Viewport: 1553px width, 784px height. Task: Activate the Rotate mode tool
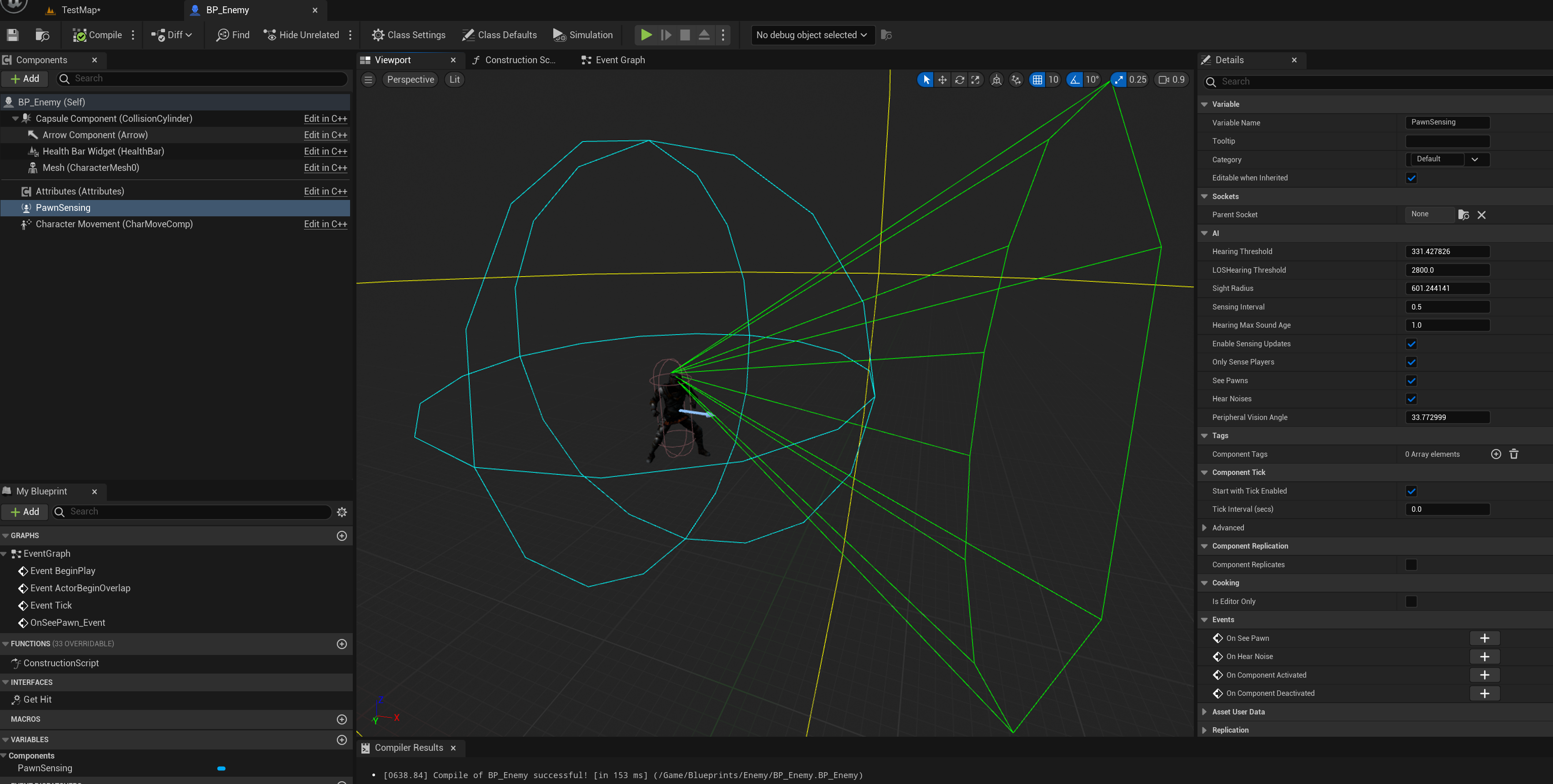pos(959,80)
